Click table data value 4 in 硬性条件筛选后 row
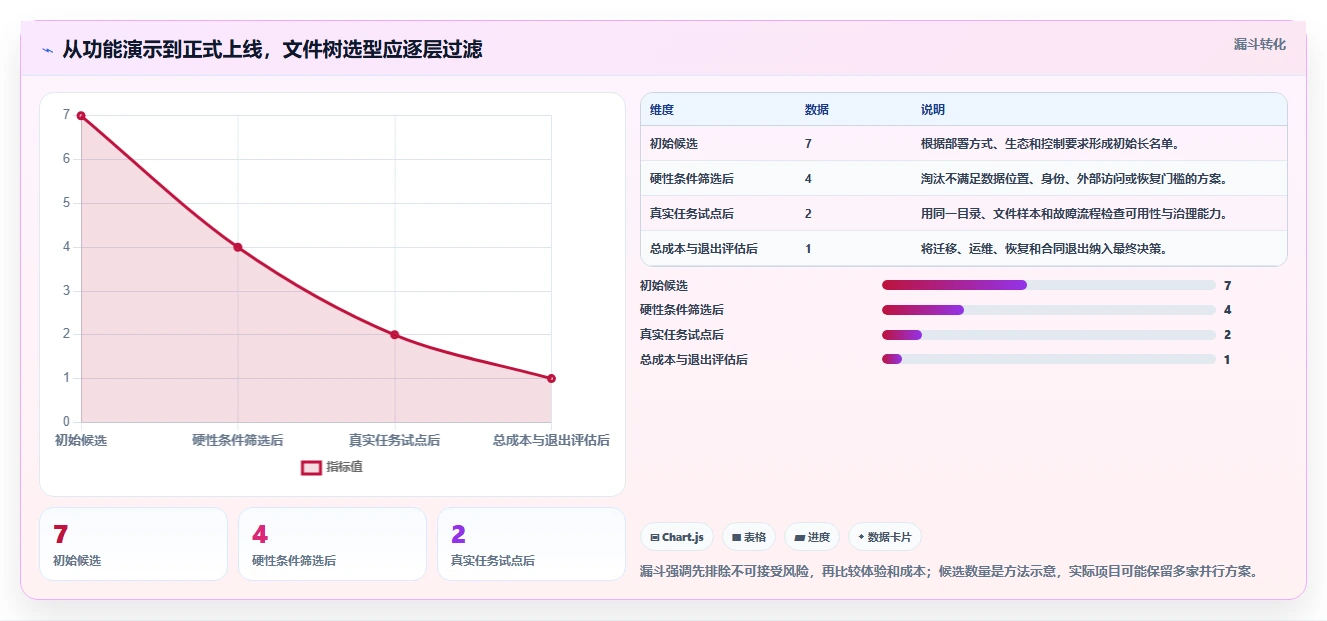This screenshot has height=621, width=1327. click(808, 179)
